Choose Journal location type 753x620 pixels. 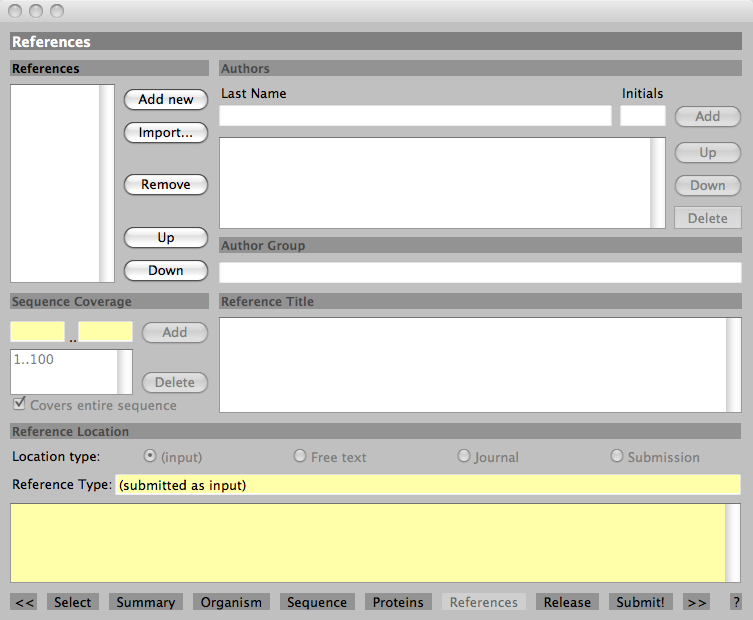(x=464, y=456)
